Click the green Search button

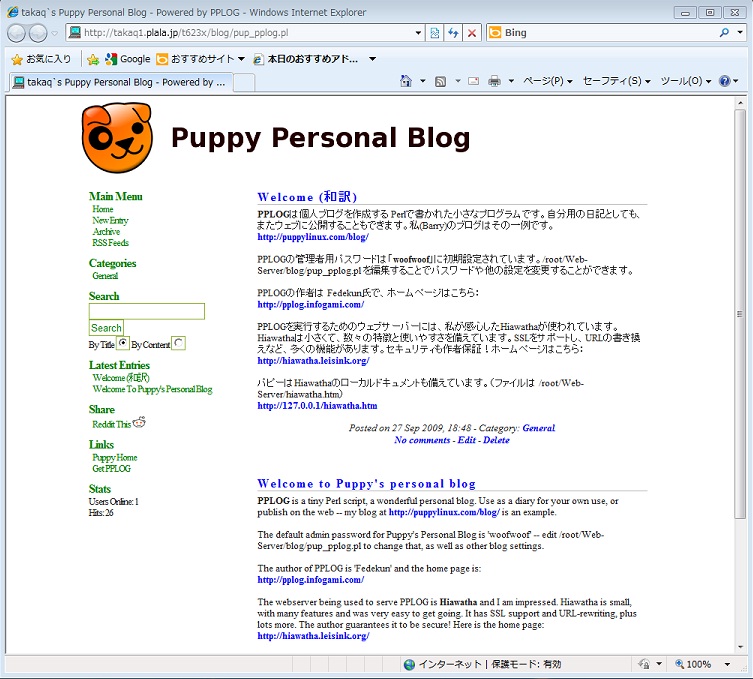tap(106, 328)
